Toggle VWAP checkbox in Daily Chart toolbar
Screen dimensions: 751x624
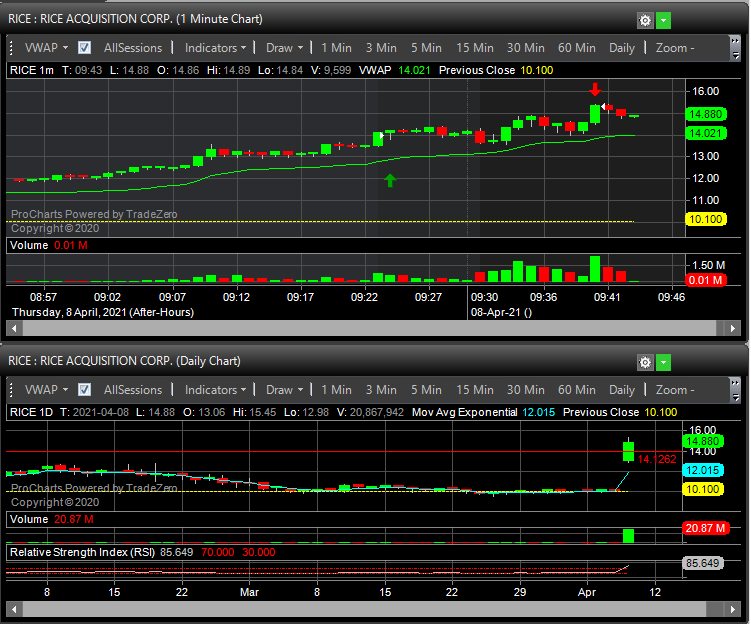85,390
